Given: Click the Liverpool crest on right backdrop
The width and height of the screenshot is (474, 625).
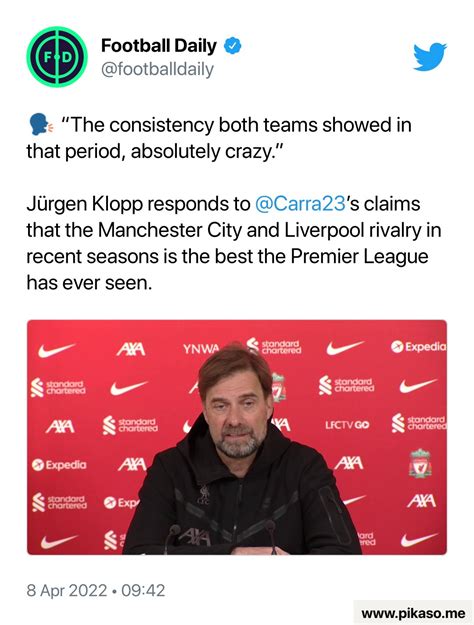Looking at the screenshot, I should [x=420, y=463].
